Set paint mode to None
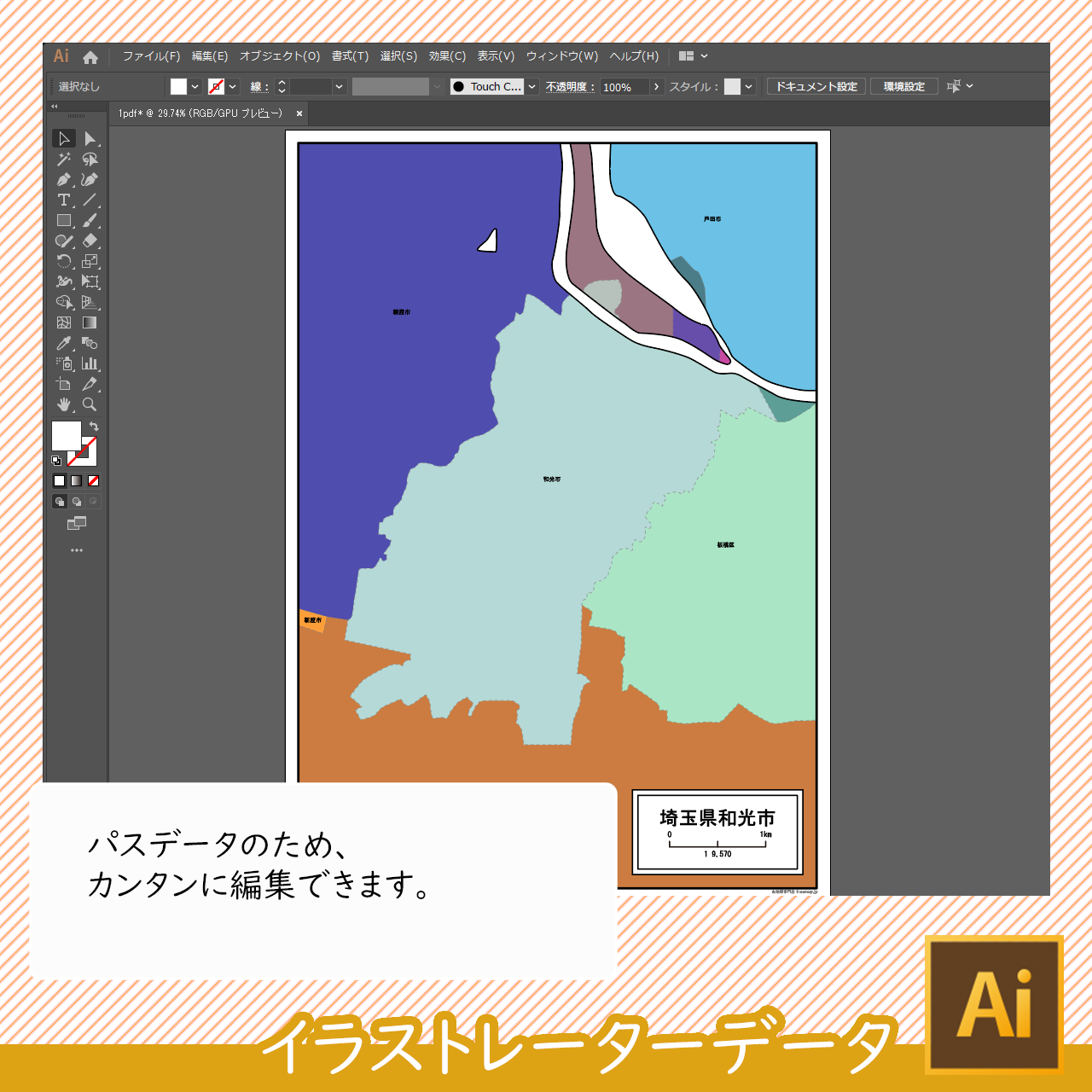The width and height of the screenshot is (1092, 1092). 94,481
